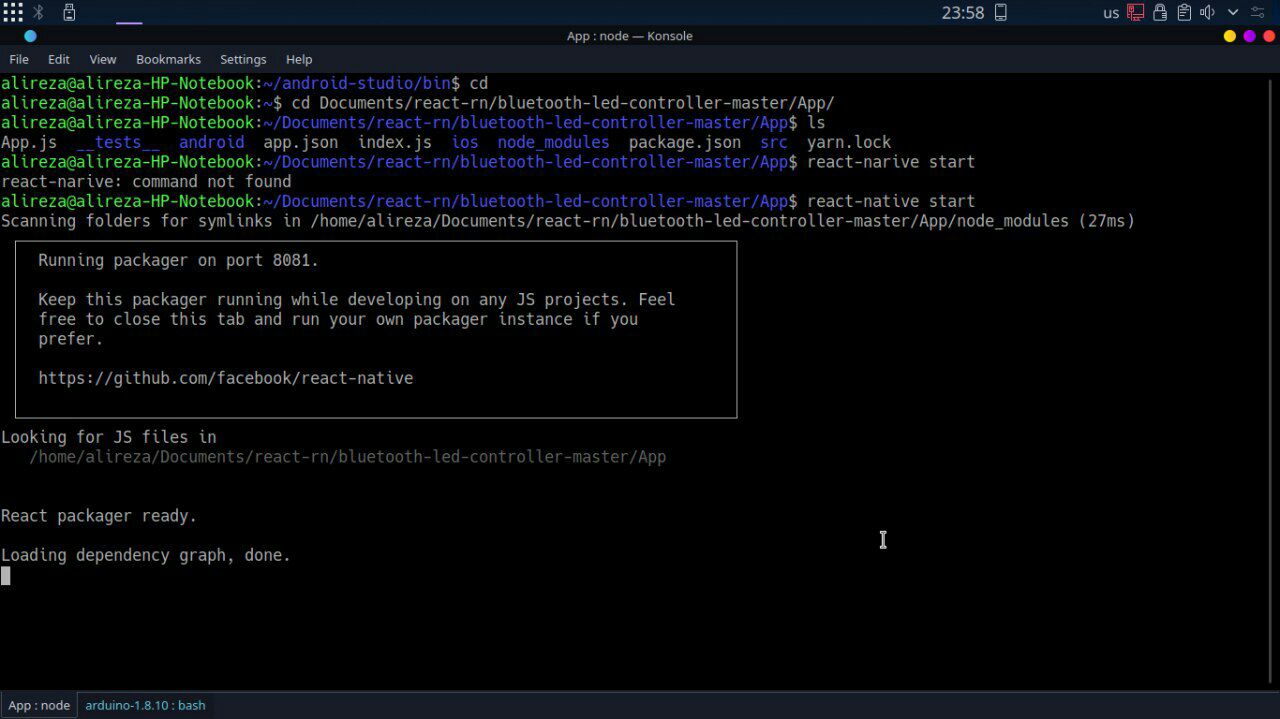Click 'app.json' in the ls output
Viewport: 1280px width, 719px height.
(x=301, y=142)
